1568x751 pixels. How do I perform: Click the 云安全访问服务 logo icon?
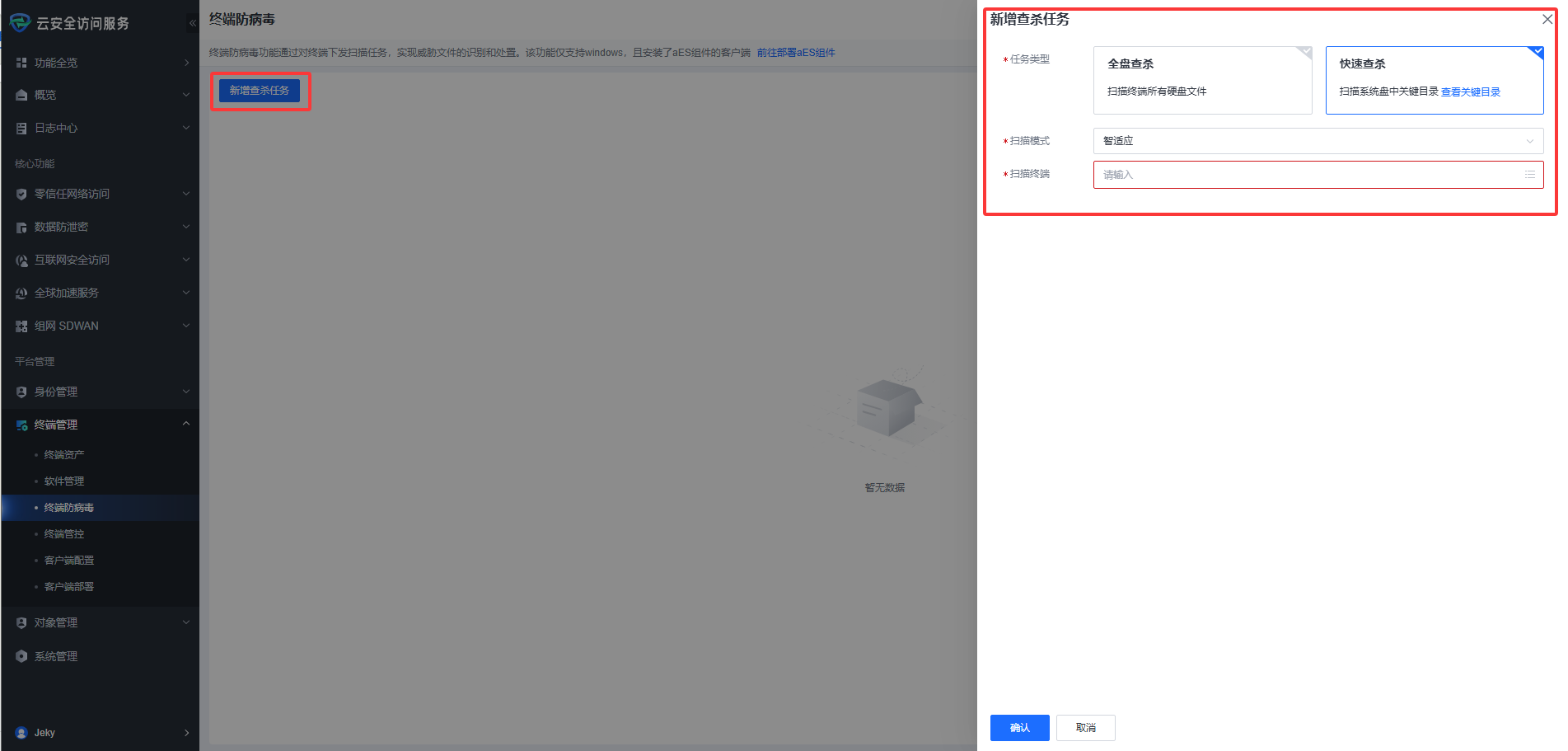coord(20,22)
